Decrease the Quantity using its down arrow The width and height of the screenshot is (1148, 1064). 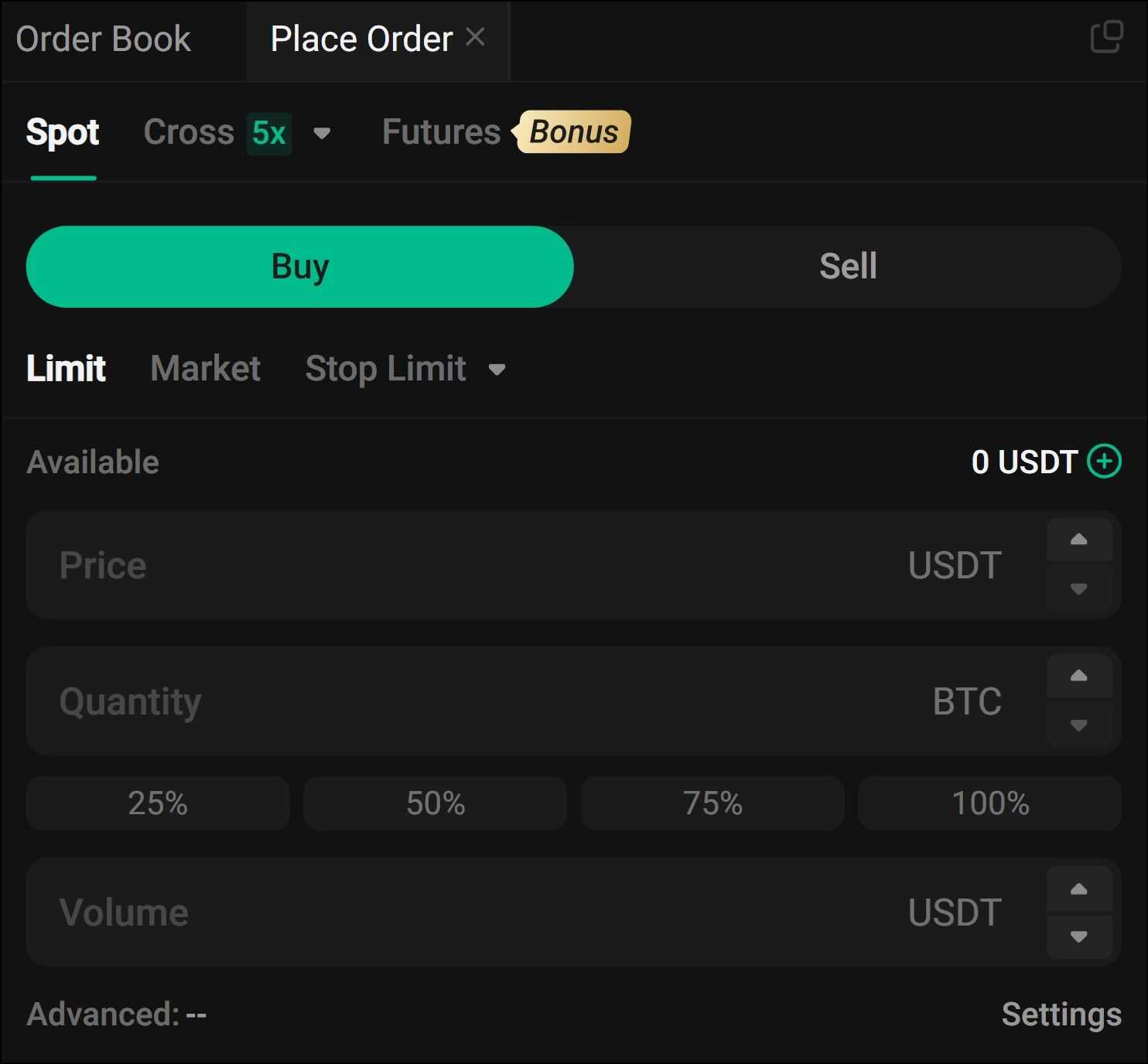click(x=1079, y=726)
